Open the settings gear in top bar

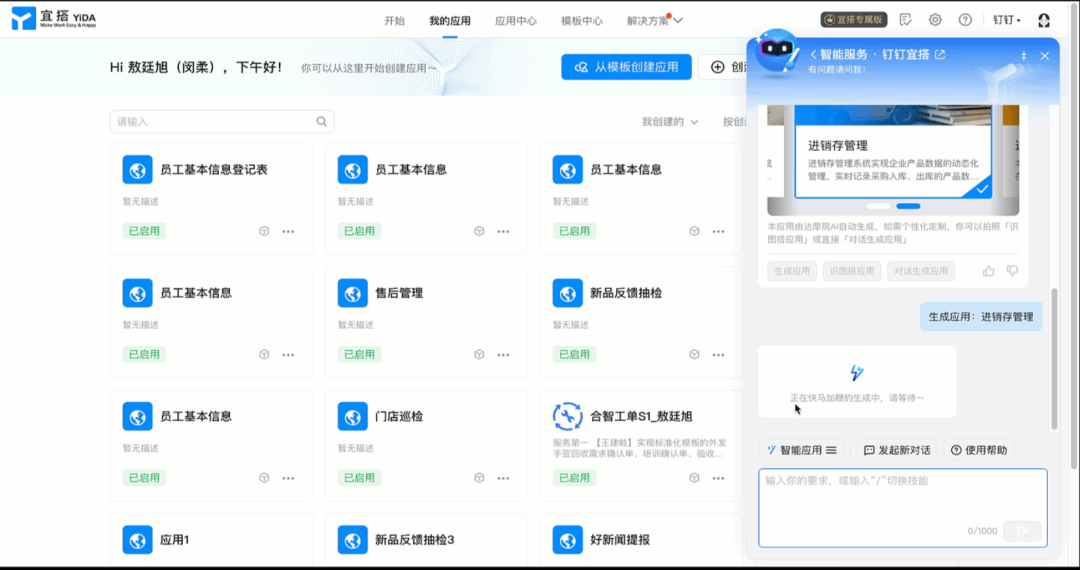(935, 20)
